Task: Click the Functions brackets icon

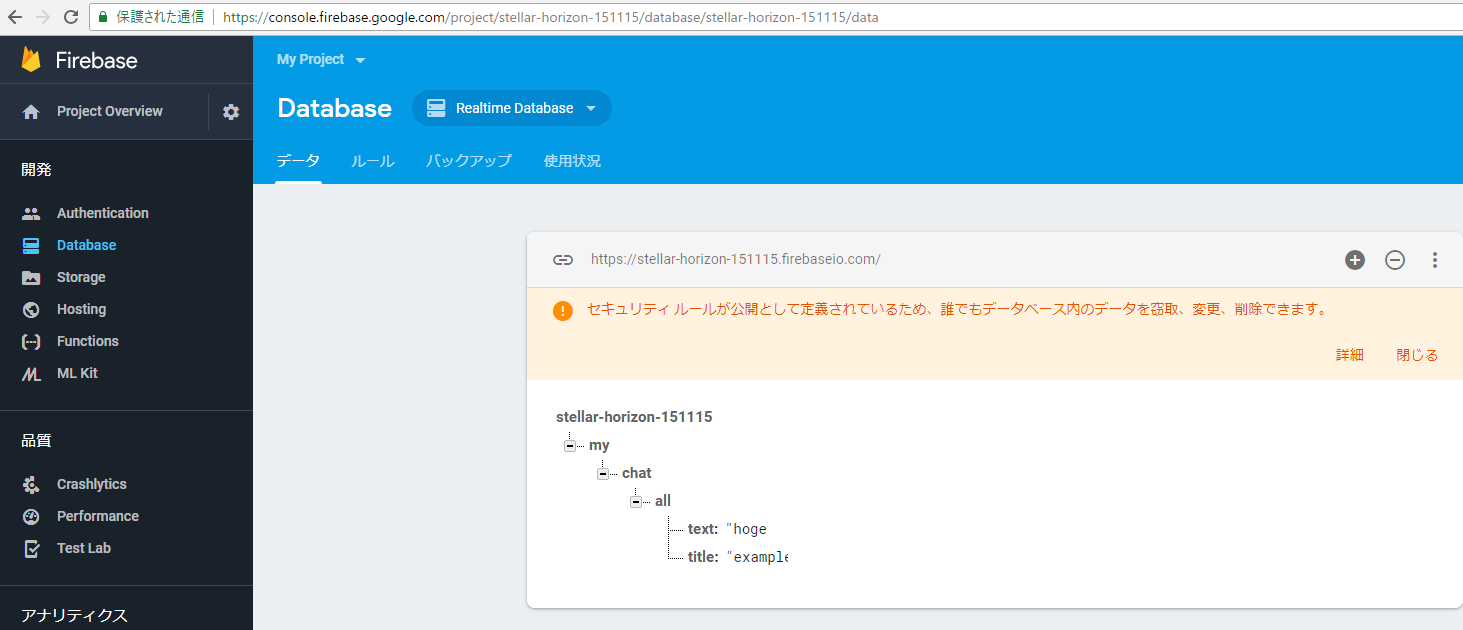Action: pos(31,341)
